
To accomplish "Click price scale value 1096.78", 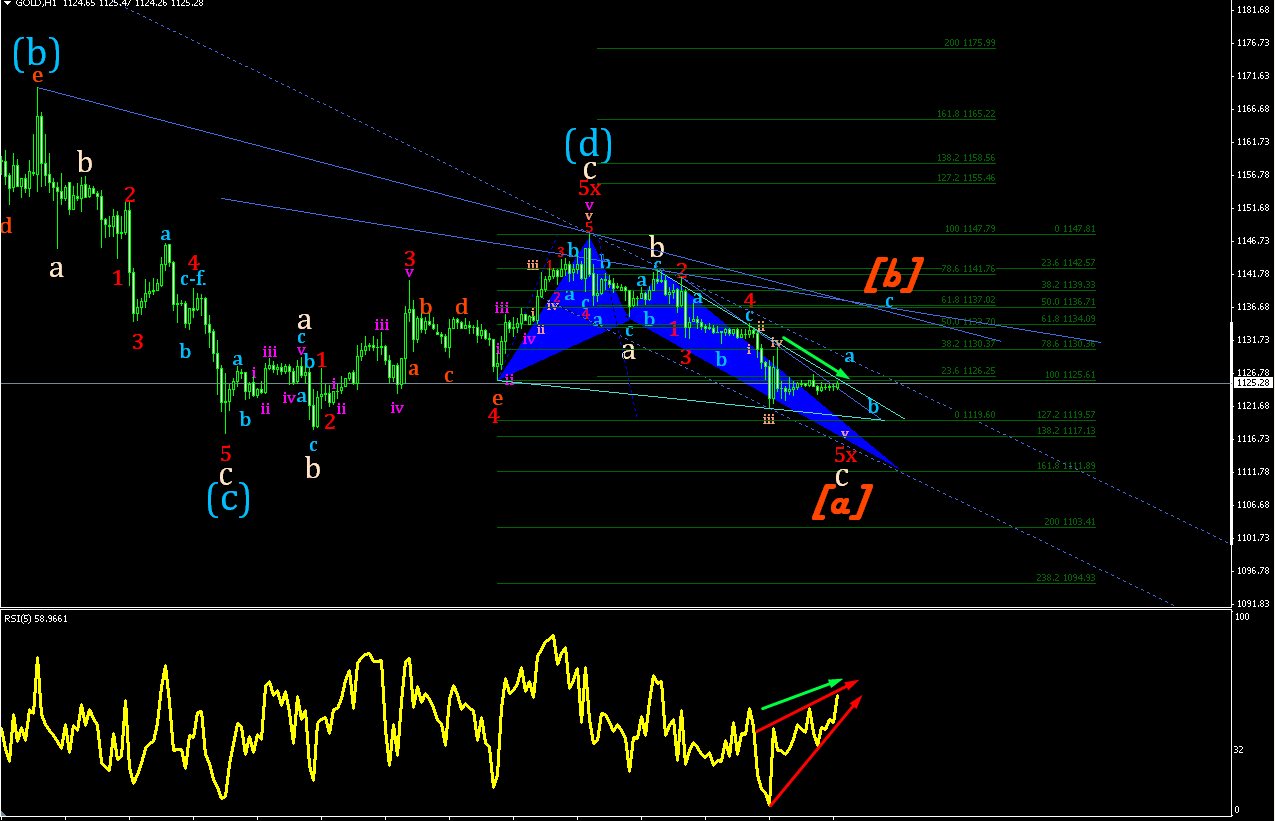I will 1252,571.
